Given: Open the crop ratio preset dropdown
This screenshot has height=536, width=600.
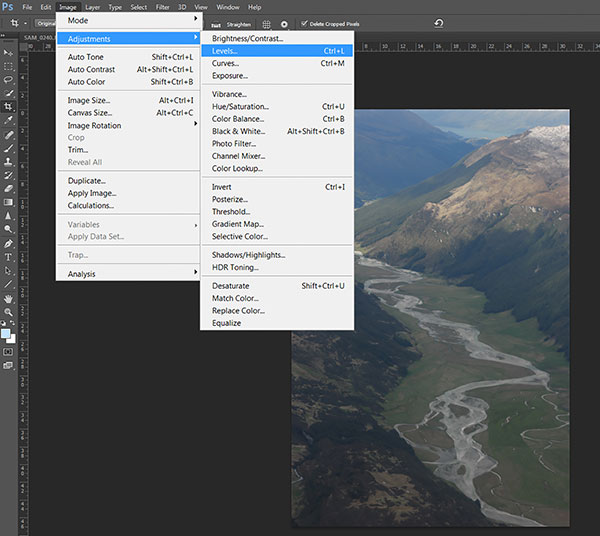Looking at the screenshot, I should pos(45,23).
